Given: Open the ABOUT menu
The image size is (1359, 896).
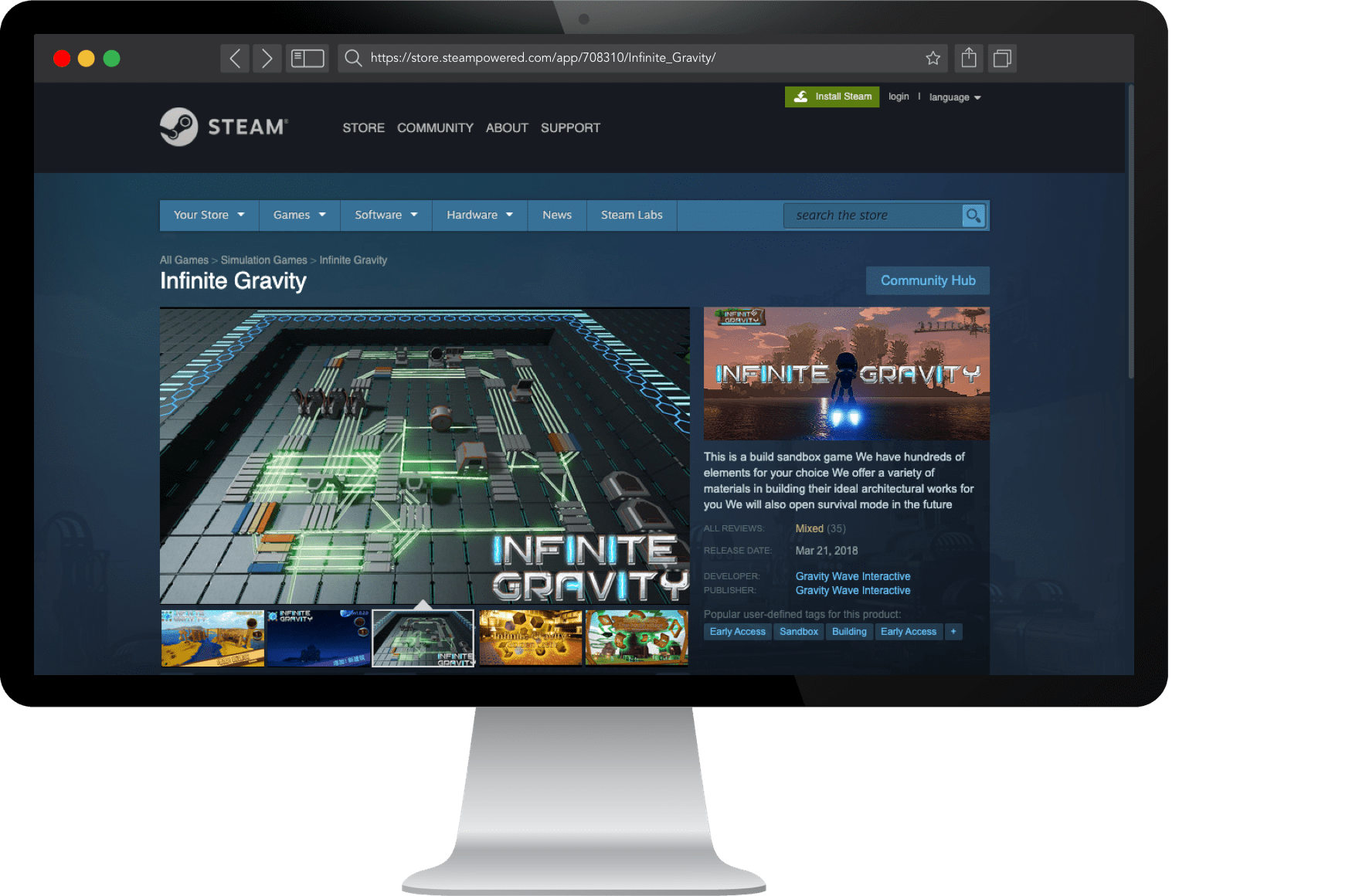Looking at the screenshot, I should (507, 127).
